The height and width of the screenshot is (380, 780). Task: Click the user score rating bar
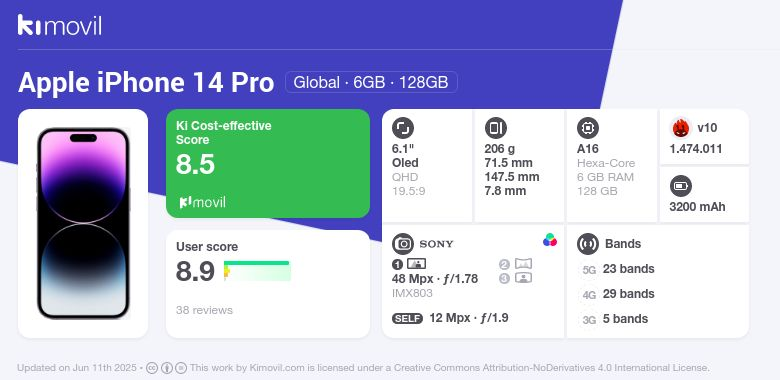pos(257,271)
